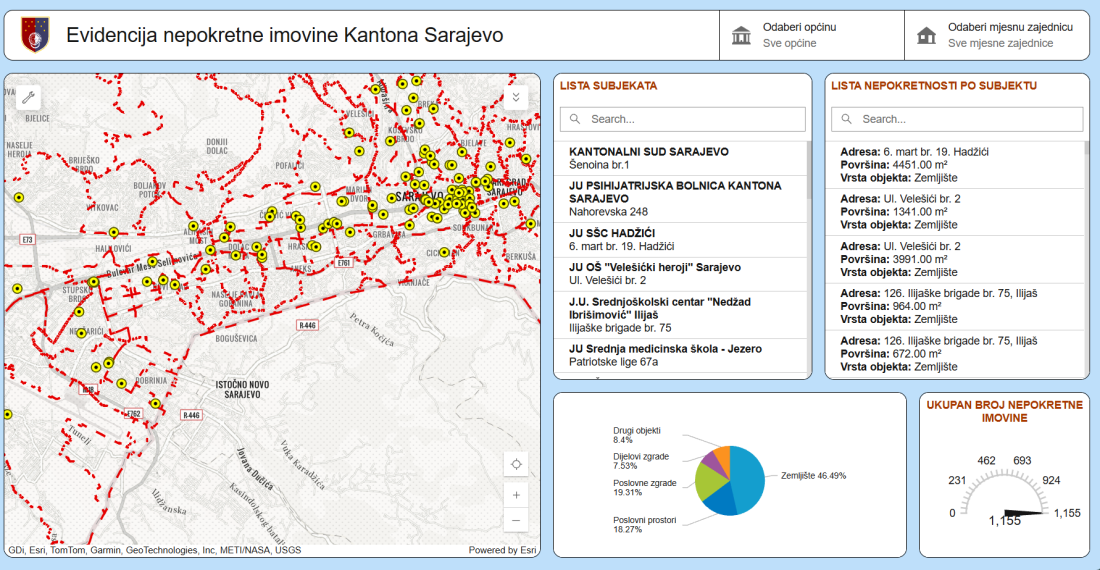The width and height of the screenshot is (1100, 570).
Task: Collapse the map panel with the double chevron
Action: pos(516,97)
